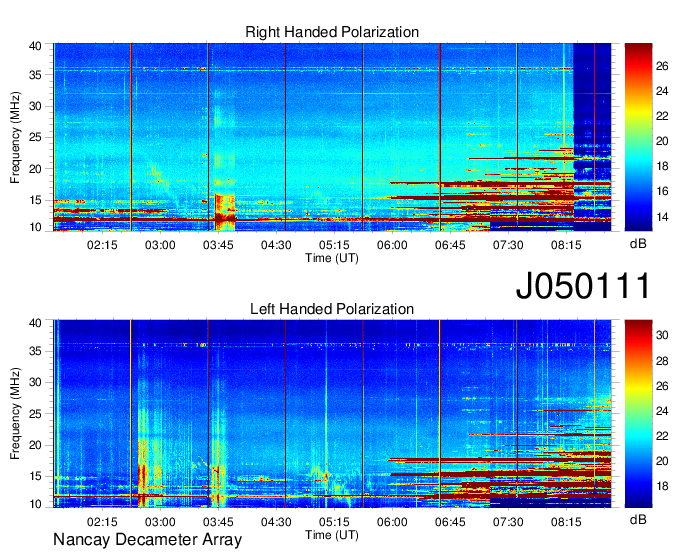Click the top colorbar's dB label
Screen dimensions: 680x552
tap(638, 244)
